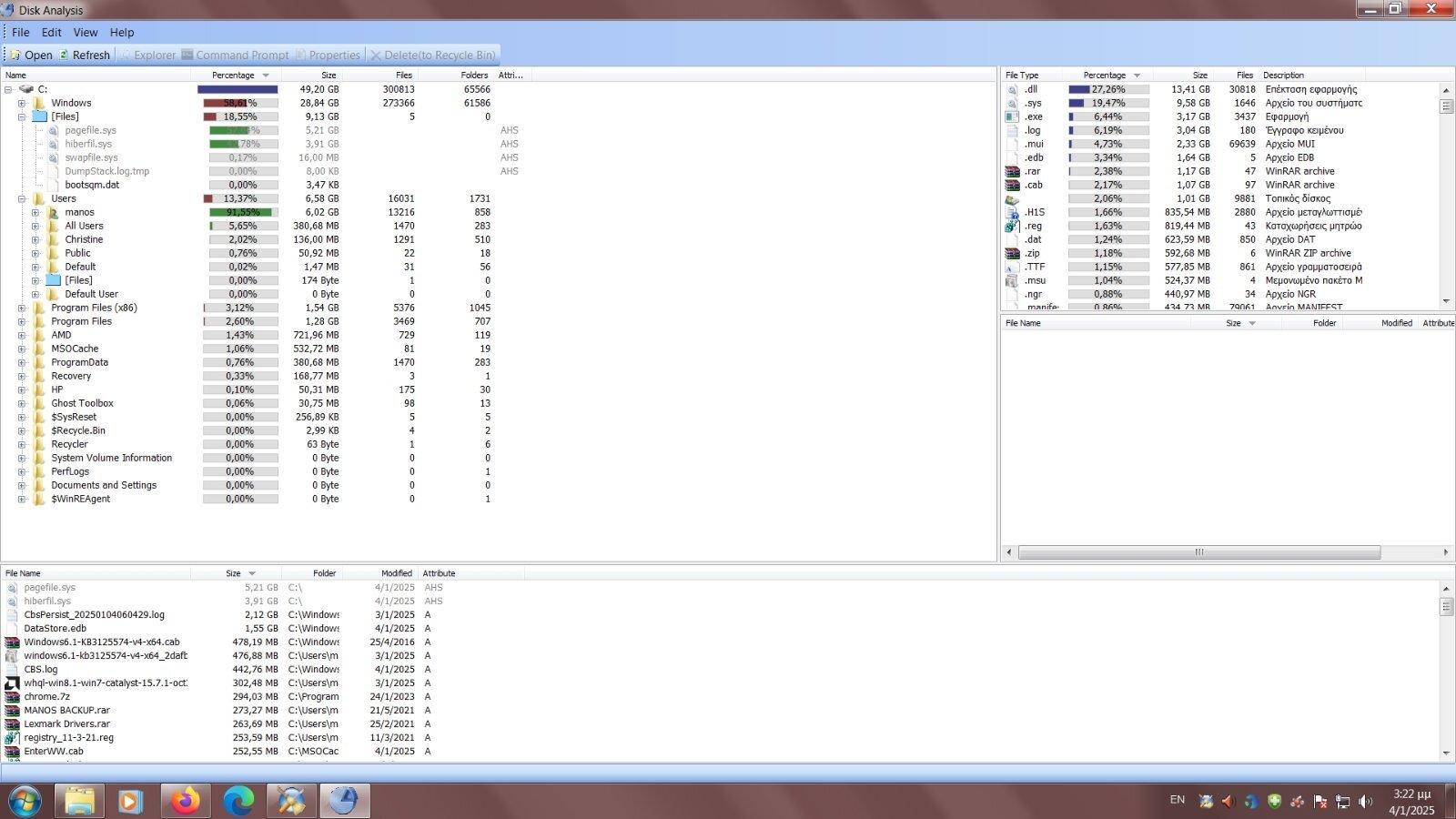This screenshot has width=1456, height=819.
Task: Select the C: drive icon in tree
Action: (26, 89)
